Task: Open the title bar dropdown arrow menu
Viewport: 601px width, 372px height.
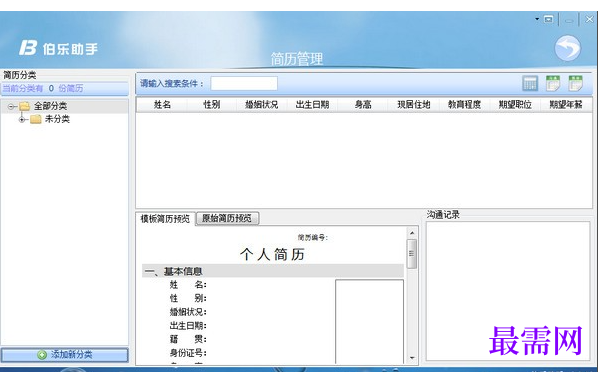Action: [x=537, y=19]
